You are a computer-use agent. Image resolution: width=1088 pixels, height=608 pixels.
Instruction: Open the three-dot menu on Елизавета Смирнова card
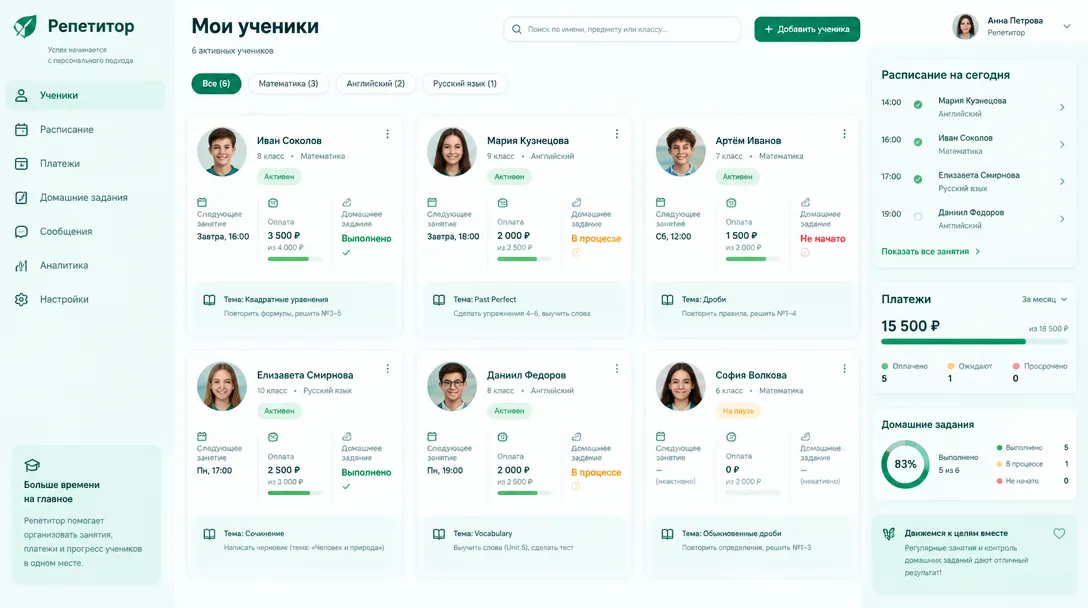[387, 369]
